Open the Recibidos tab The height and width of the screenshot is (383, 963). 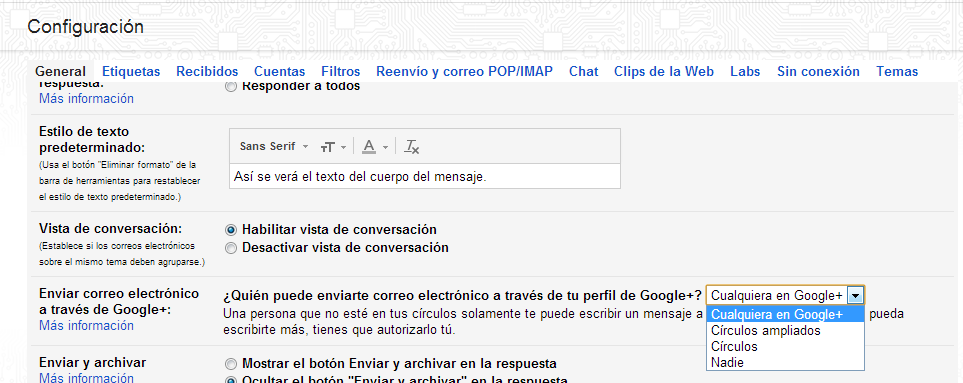point(207,72)
